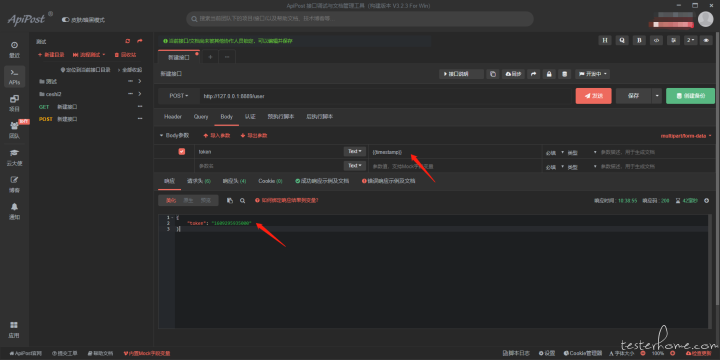Open the 请求头 (6) response tab
The height and width of the screenshot is (360, 720).
point(198,181)
